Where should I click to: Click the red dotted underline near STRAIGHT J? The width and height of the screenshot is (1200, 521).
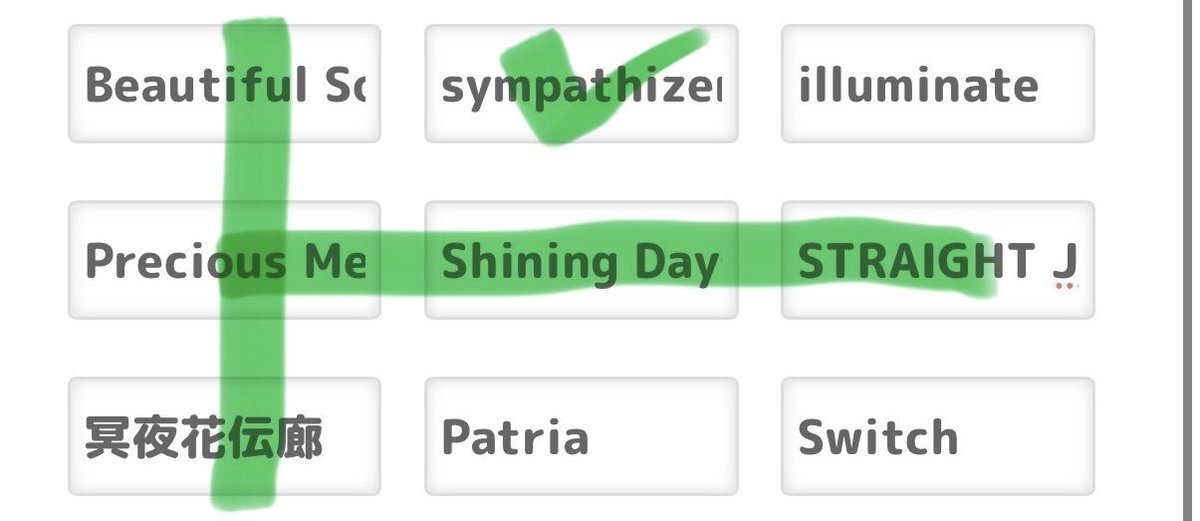(1066, 286)
